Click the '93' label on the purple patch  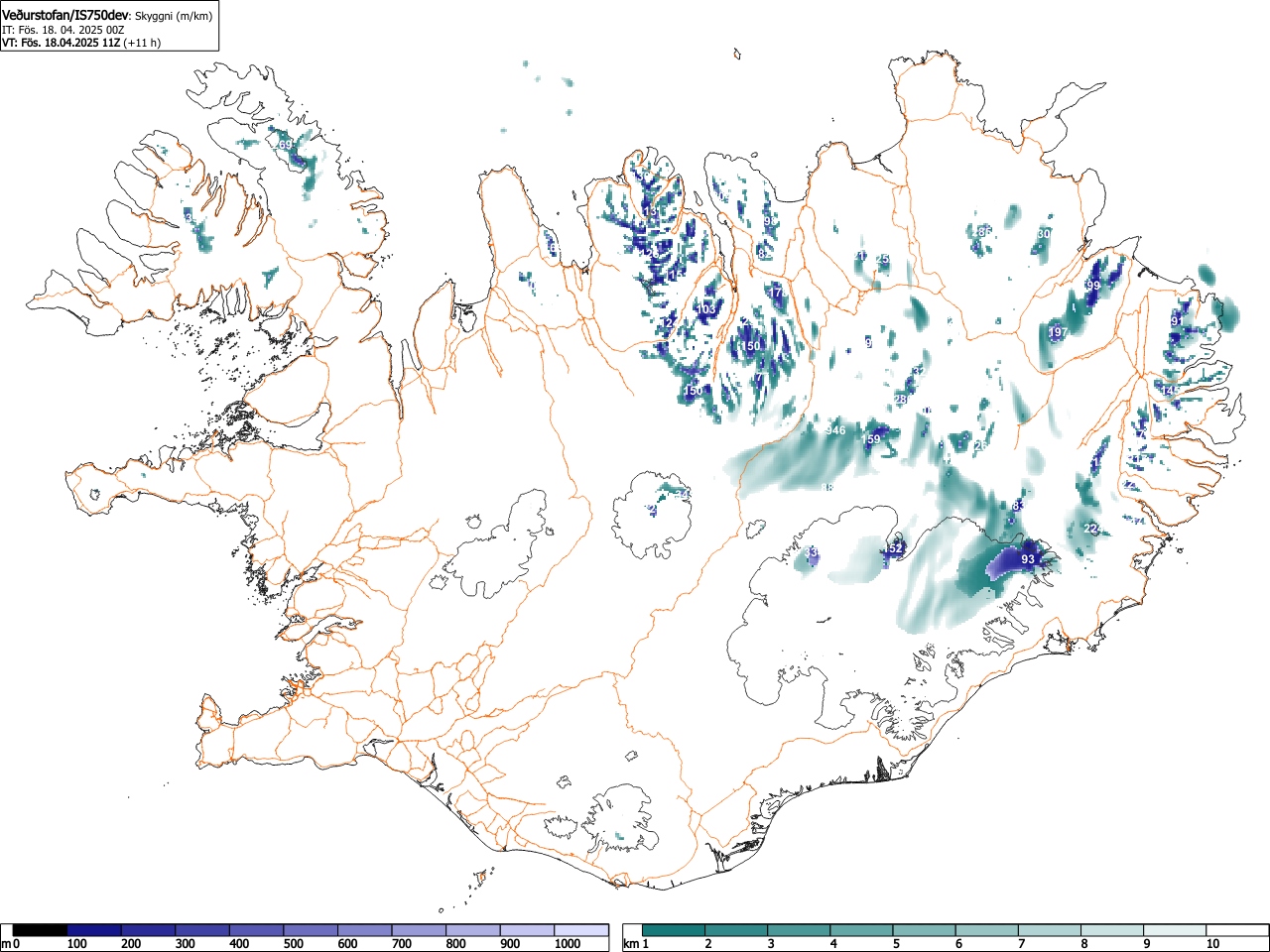[1028, 559]
